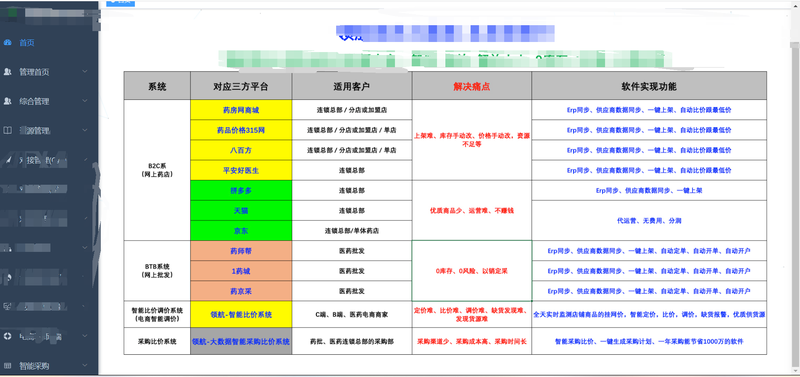800x377 pixels.
Task: Click the navigation arrow icon in the sidebar
Action: (7, 160)
